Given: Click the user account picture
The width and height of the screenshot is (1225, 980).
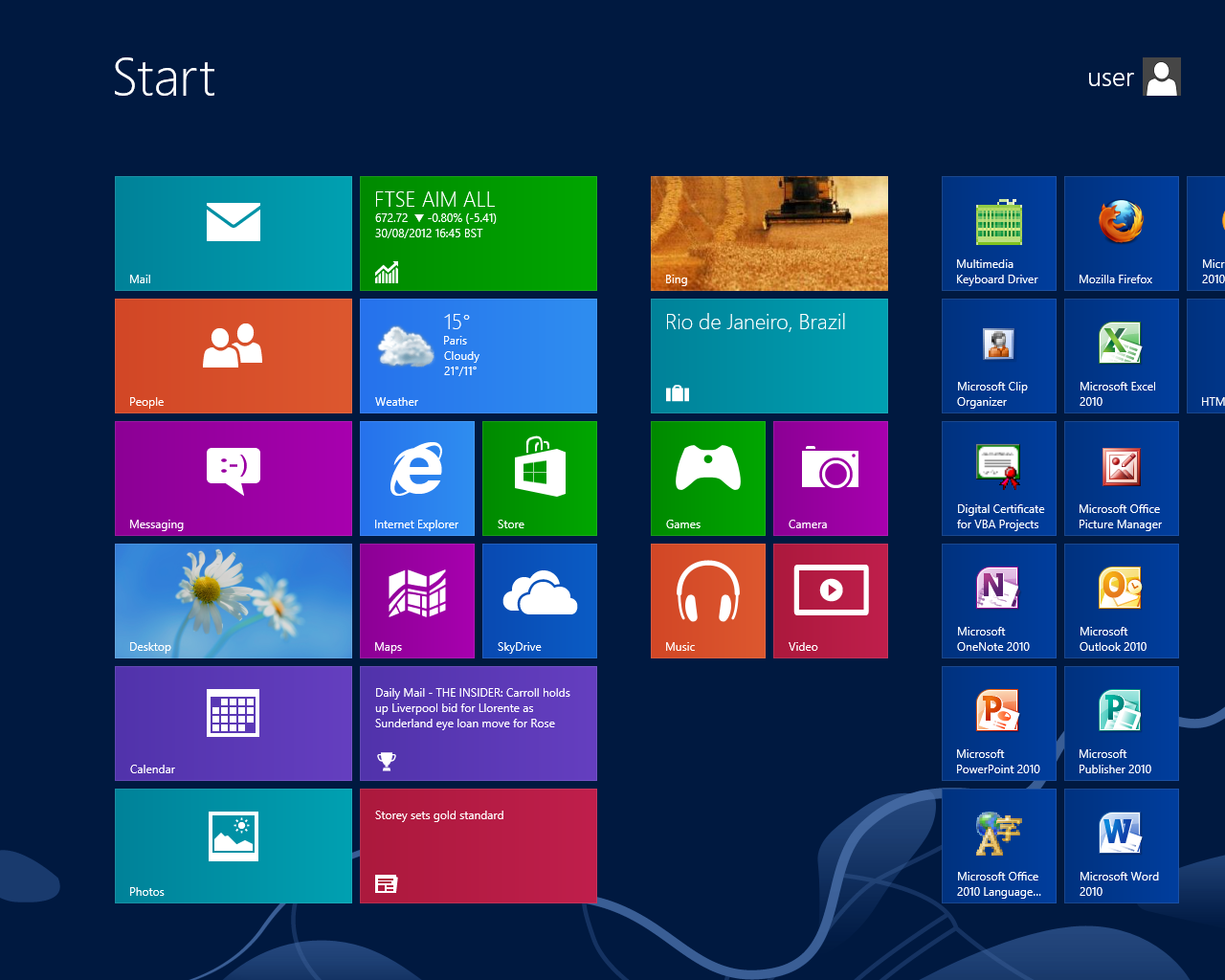Looking at the screenshot, I should pos(1162,77).
